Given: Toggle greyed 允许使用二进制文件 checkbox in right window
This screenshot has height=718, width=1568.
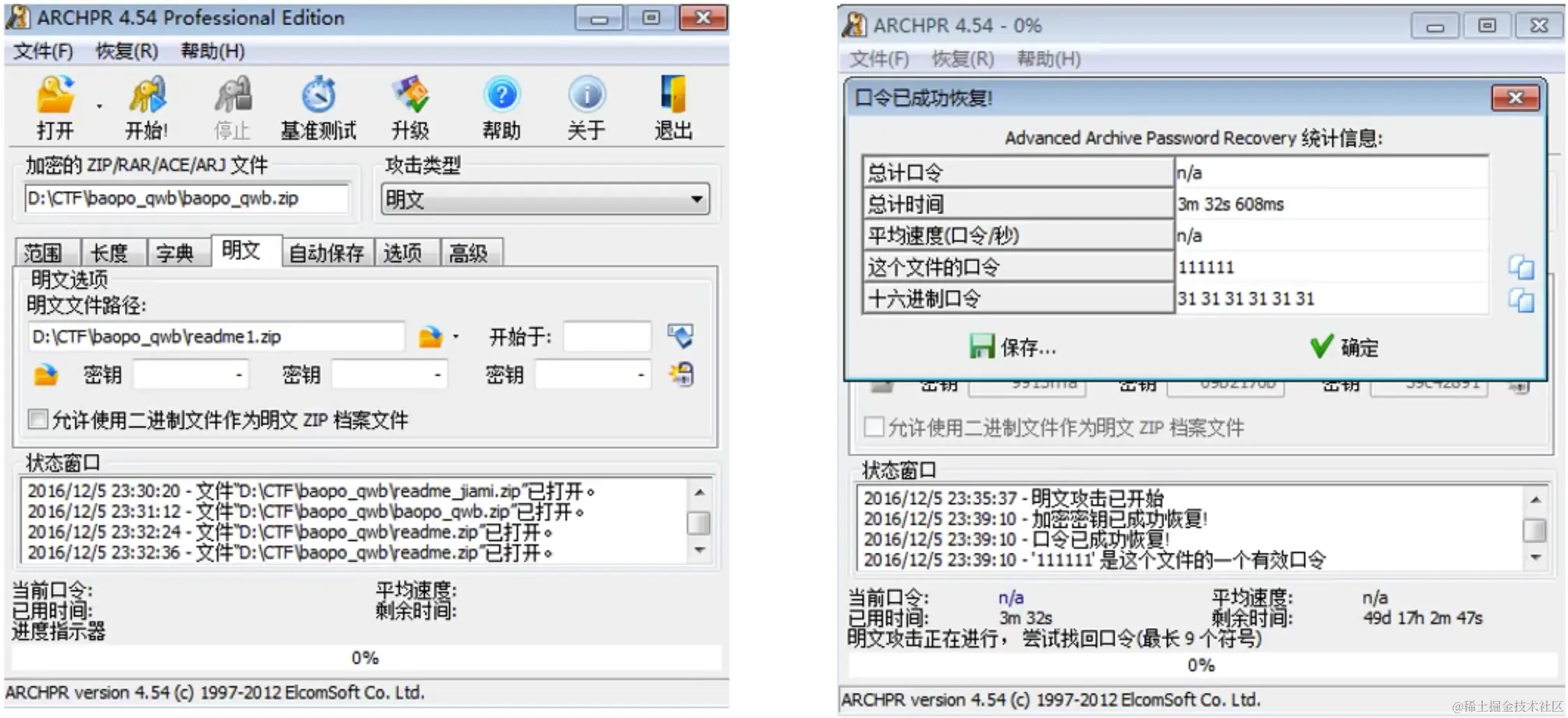Looking at the screenshot, I should (874, 427).
